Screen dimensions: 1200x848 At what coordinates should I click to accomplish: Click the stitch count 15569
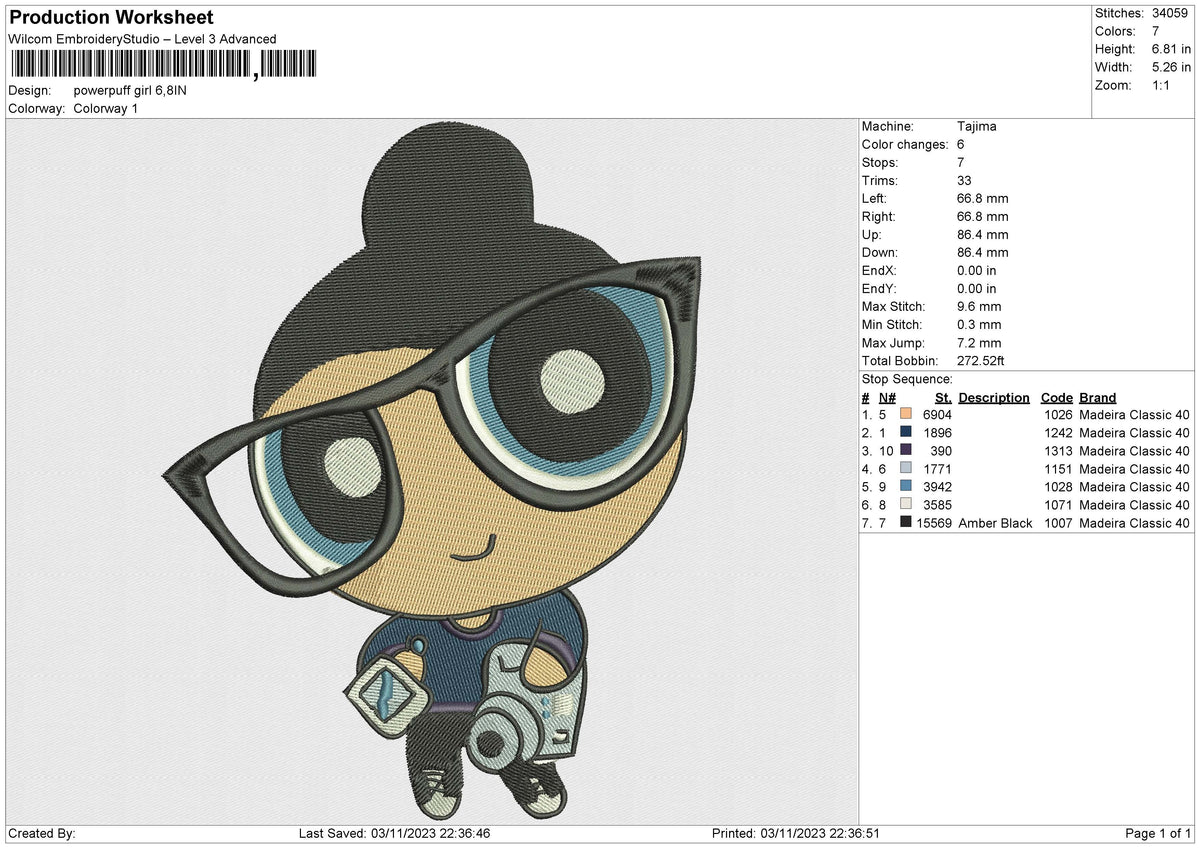pyautogui.click(x=933, y=523)
